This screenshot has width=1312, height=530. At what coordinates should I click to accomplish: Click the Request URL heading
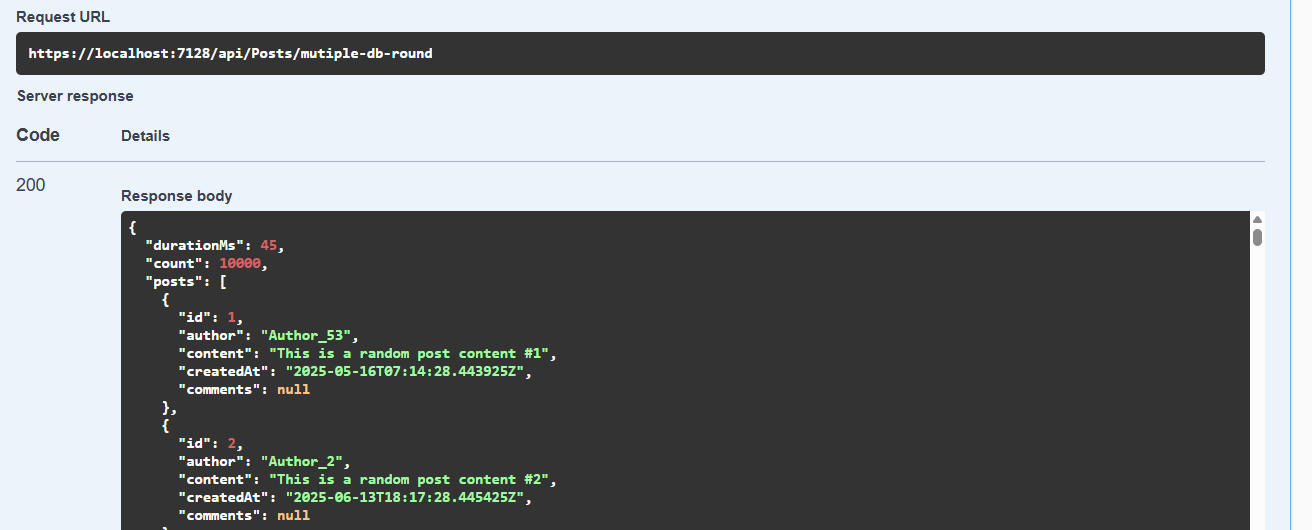pos(63,17)
